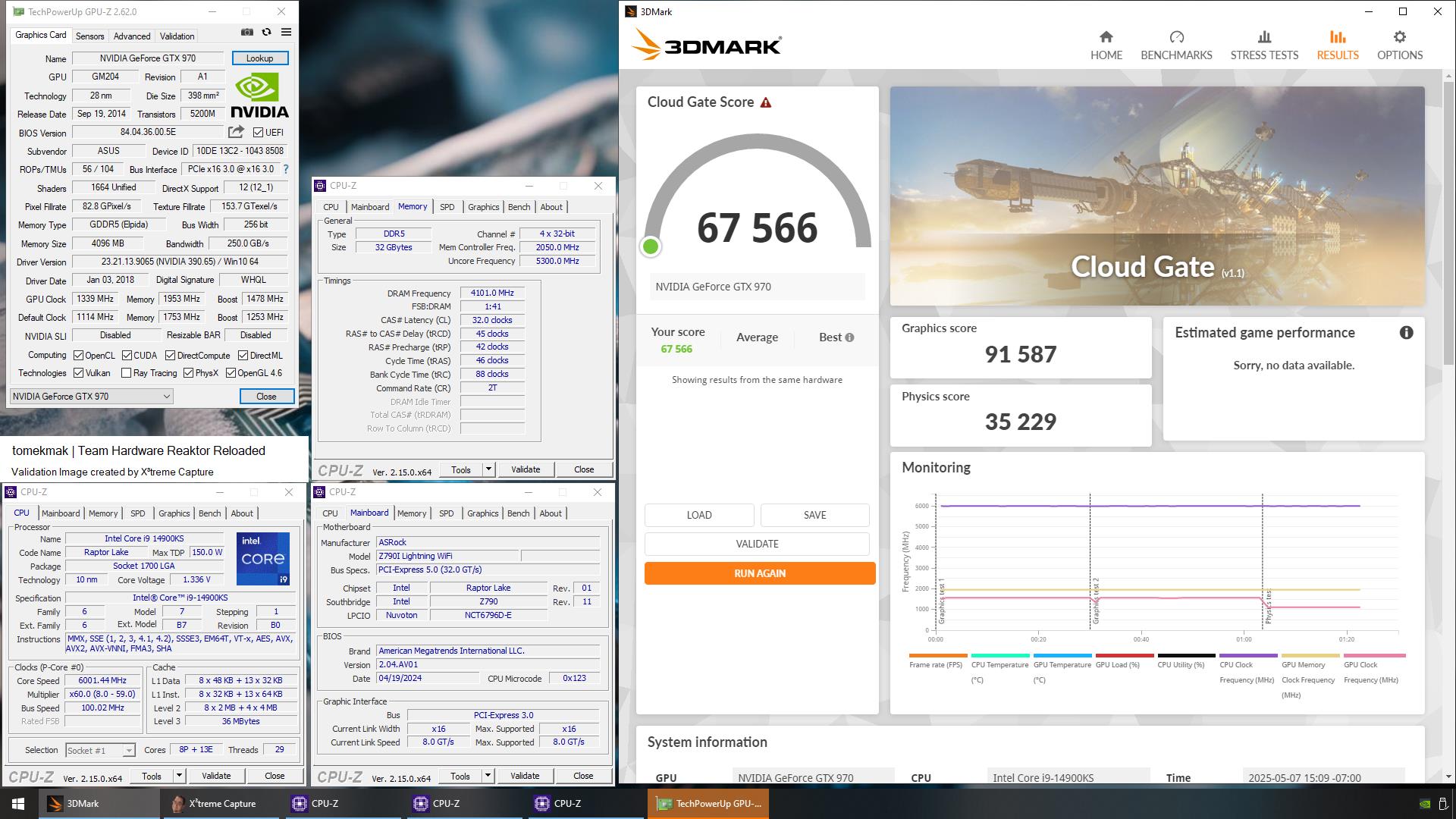Toggle the OpenCL checkbox
The height and width of the screenshot is (819, 1456).
pos(78,356)
